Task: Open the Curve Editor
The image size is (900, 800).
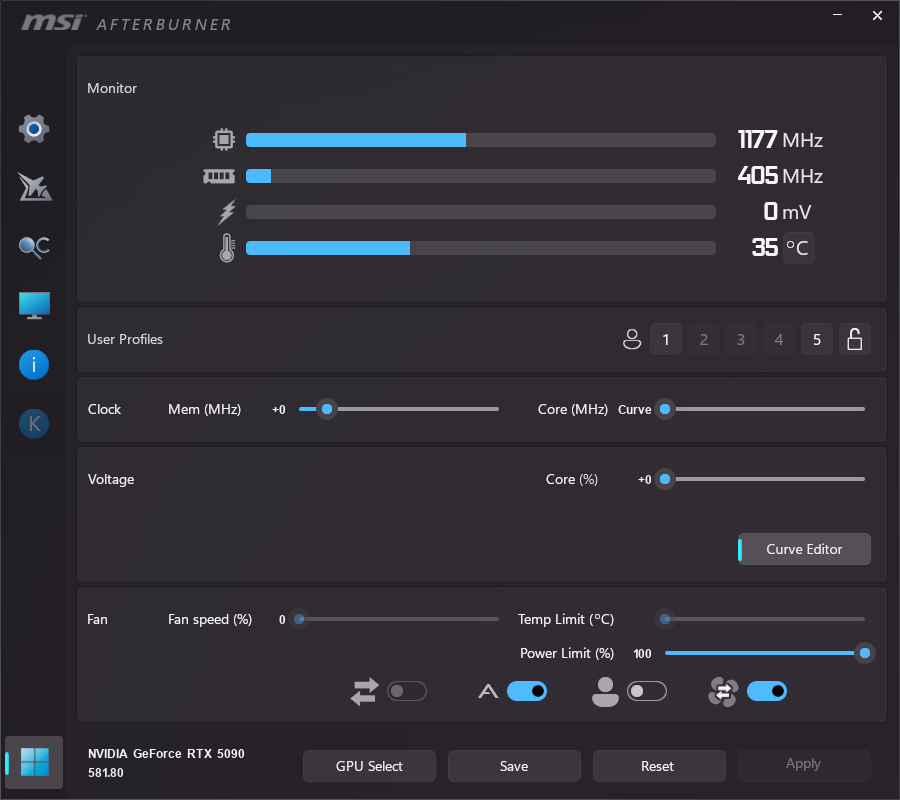Action: (x=804, y=549)
